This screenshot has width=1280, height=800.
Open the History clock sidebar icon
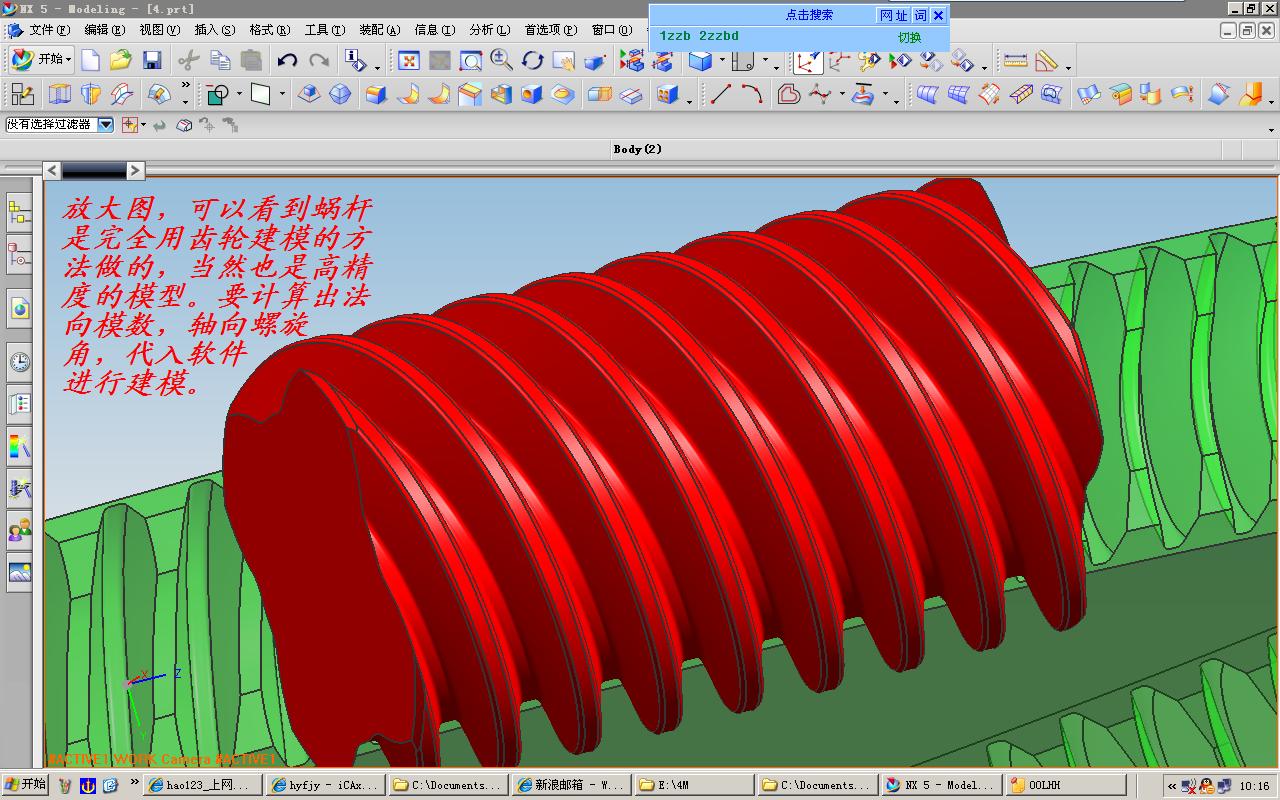click(x=19, y=361)
